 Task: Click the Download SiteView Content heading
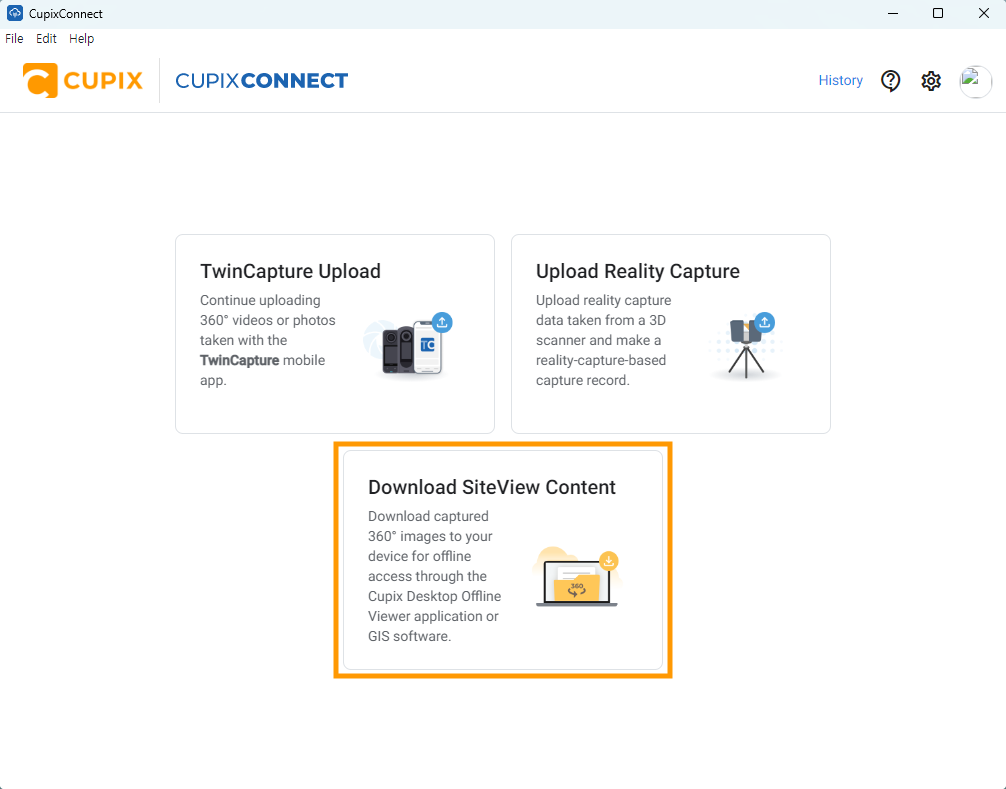[x=491, y=488]
